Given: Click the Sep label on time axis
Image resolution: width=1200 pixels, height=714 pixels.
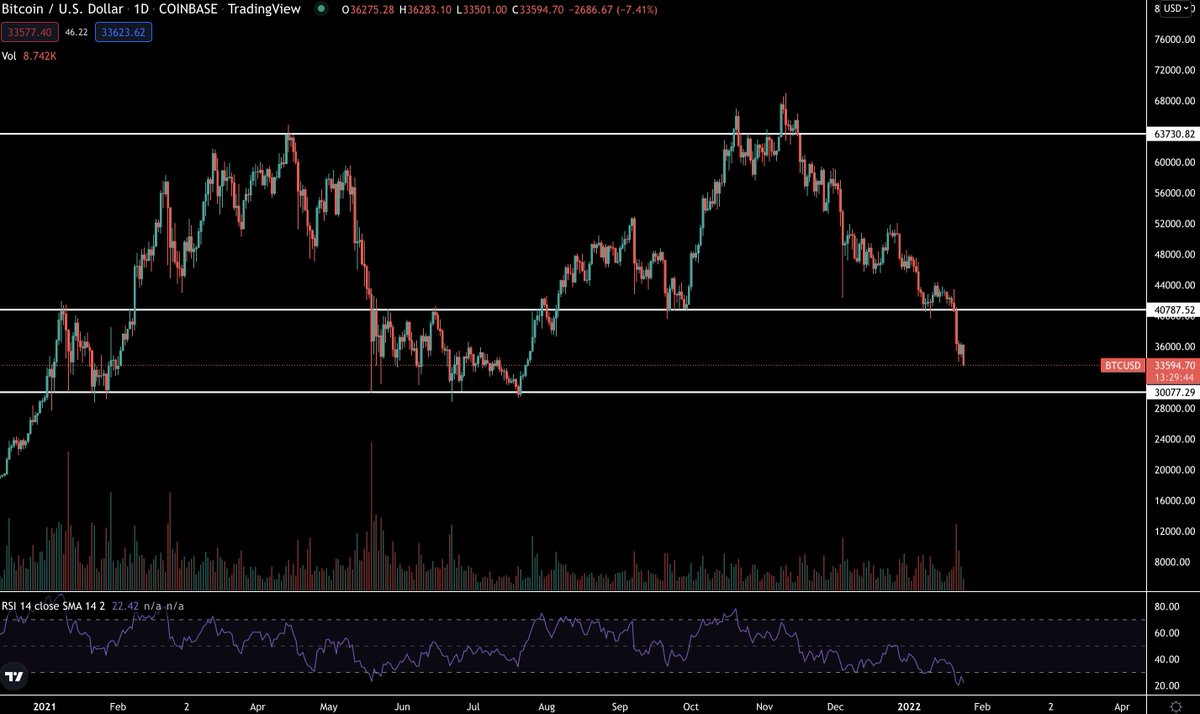Looking at the screenshot, I should click(x=620, y=705).
